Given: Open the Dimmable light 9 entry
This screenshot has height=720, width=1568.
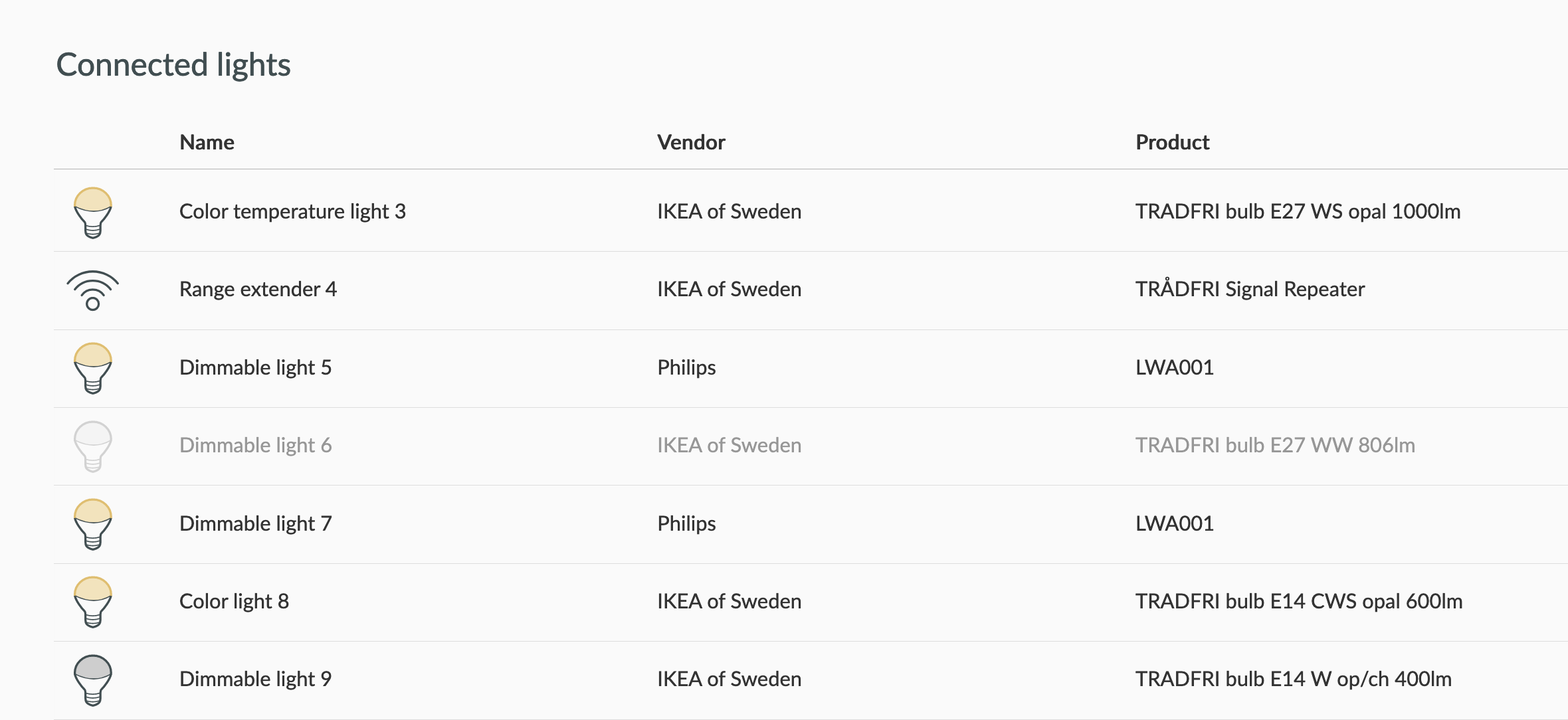Looking at the screenshot, I should pyautogui.click(x=255, y=679).
